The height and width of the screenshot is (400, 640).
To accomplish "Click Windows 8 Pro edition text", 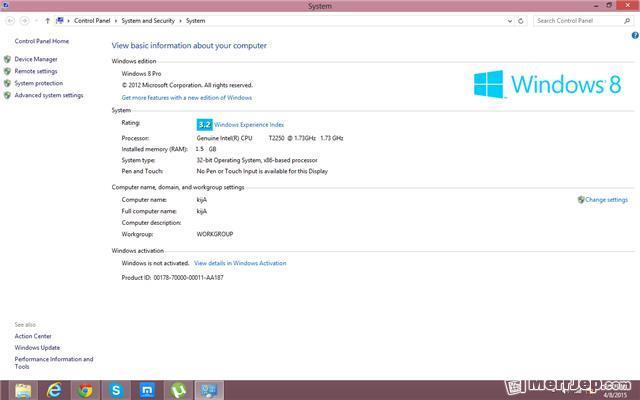I will click(x=141, y=73).
